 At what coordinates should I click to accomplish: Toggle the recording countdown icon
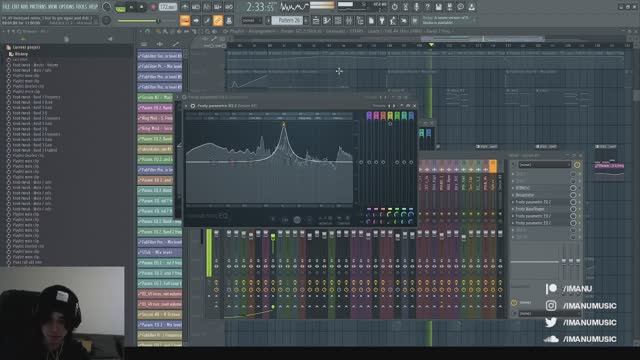pos(207,7)
